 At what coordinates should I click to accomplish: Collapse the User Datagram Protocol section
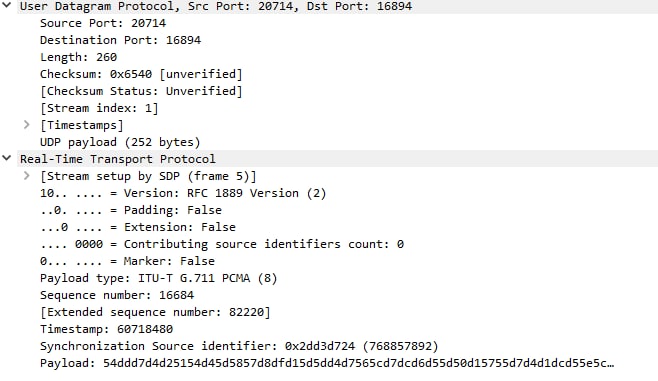pos(7,6)
